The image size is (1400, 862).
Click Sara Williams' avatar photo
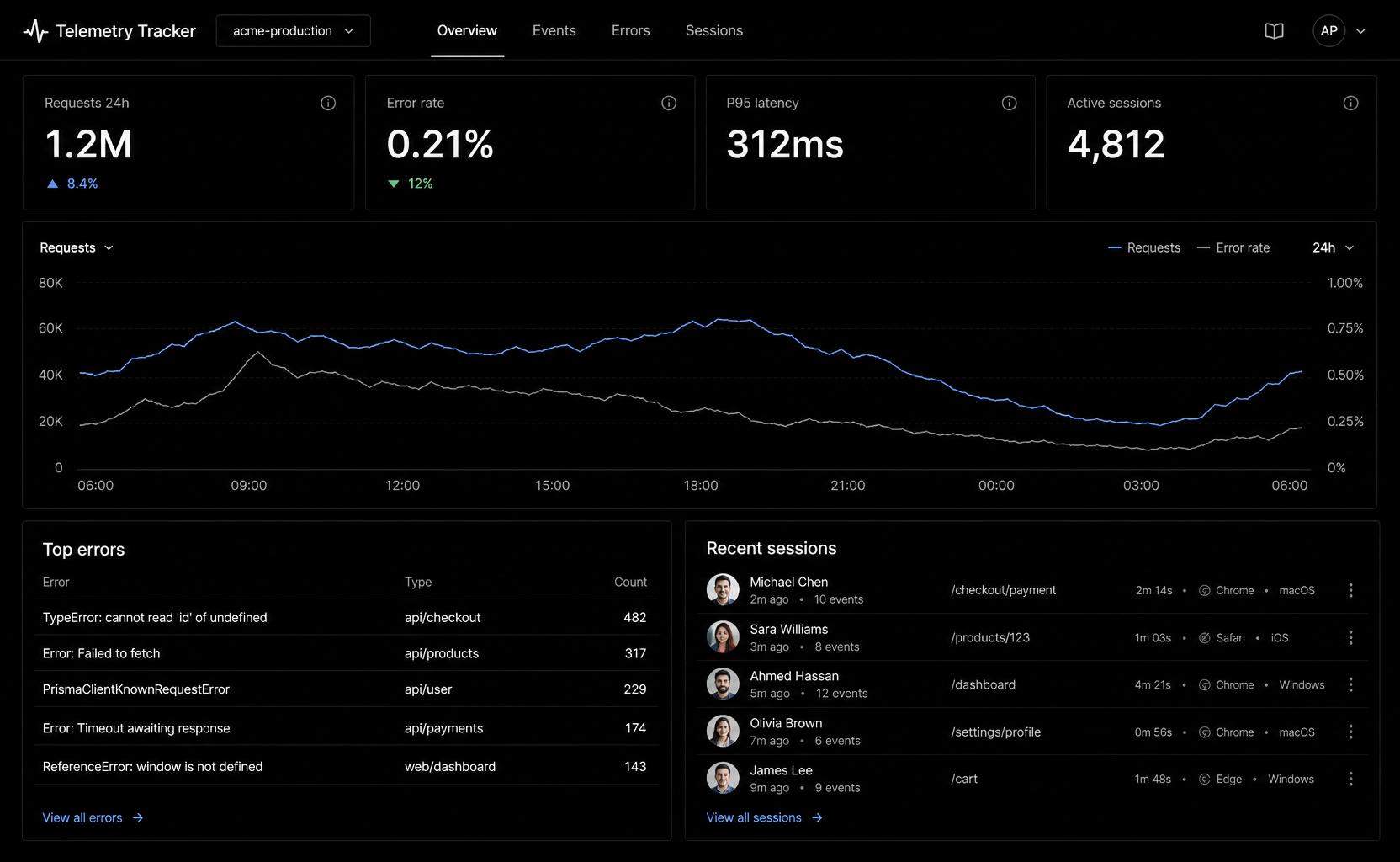tap(723, 637)
